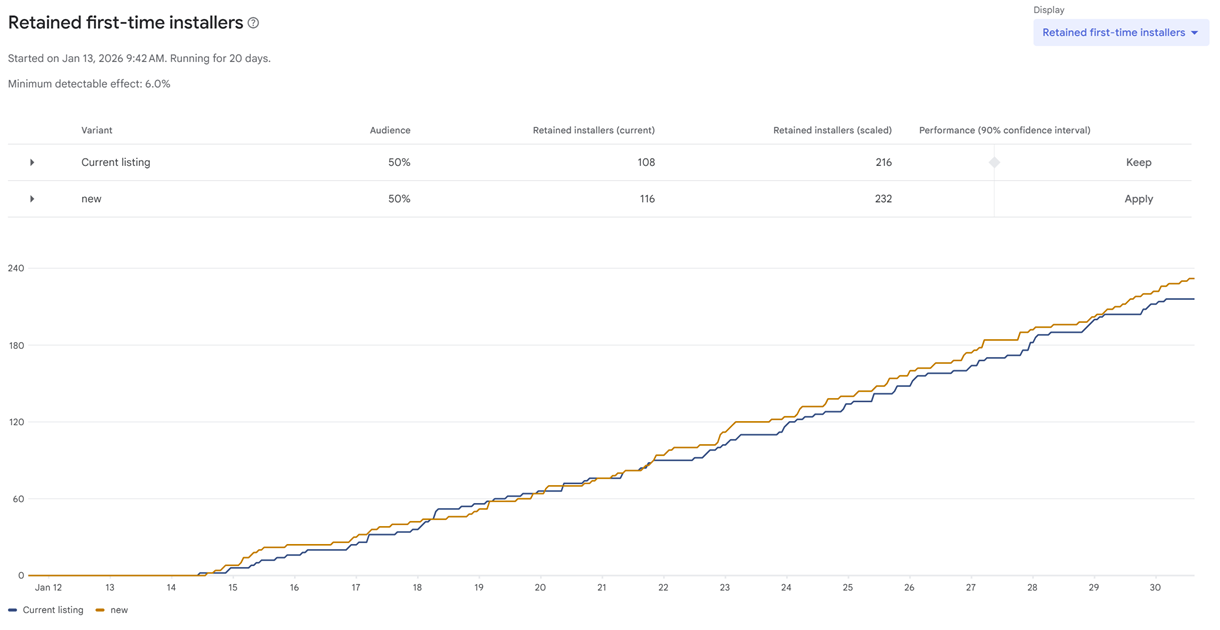Toggle the new series legend swatch
1220x630 pixels.
point(100,610)
